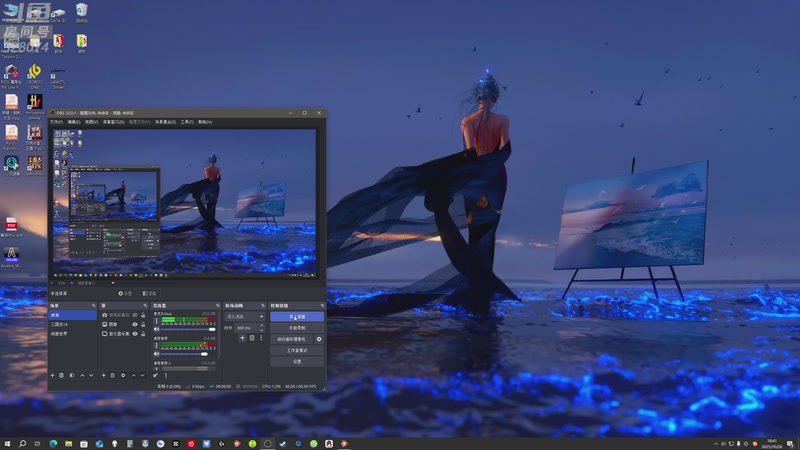The image size is (800, 450).
Task: Float the Scenes dock using its corner icon
Action: coord(94,306)
